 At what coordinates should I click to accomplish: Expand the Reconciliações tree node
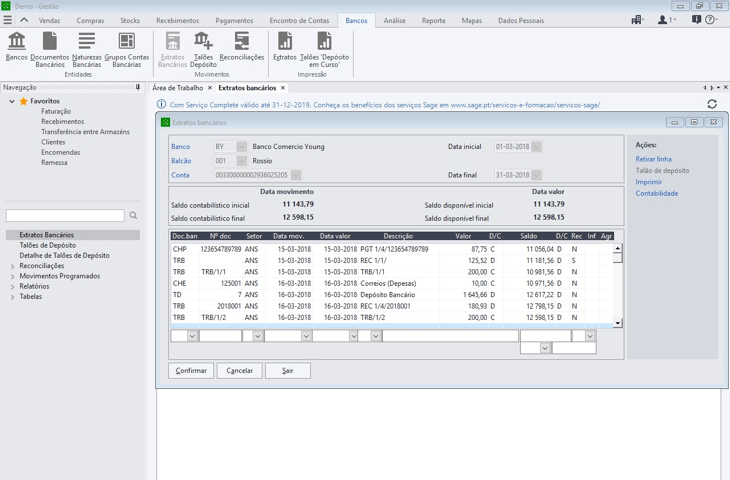click(12, 267)
